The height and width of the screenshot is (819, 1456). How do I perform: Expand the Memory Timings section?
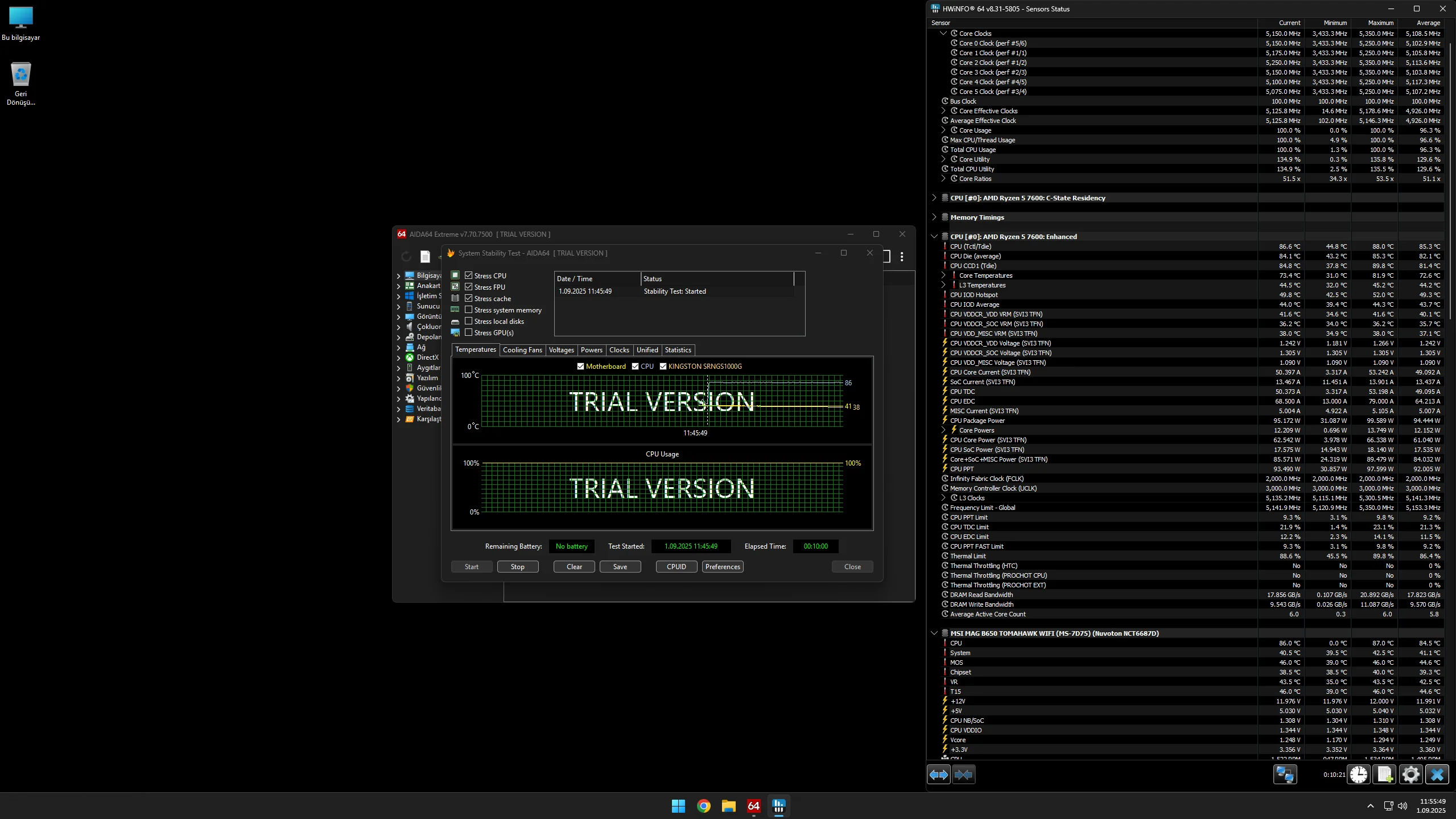[x=934, y=217]
